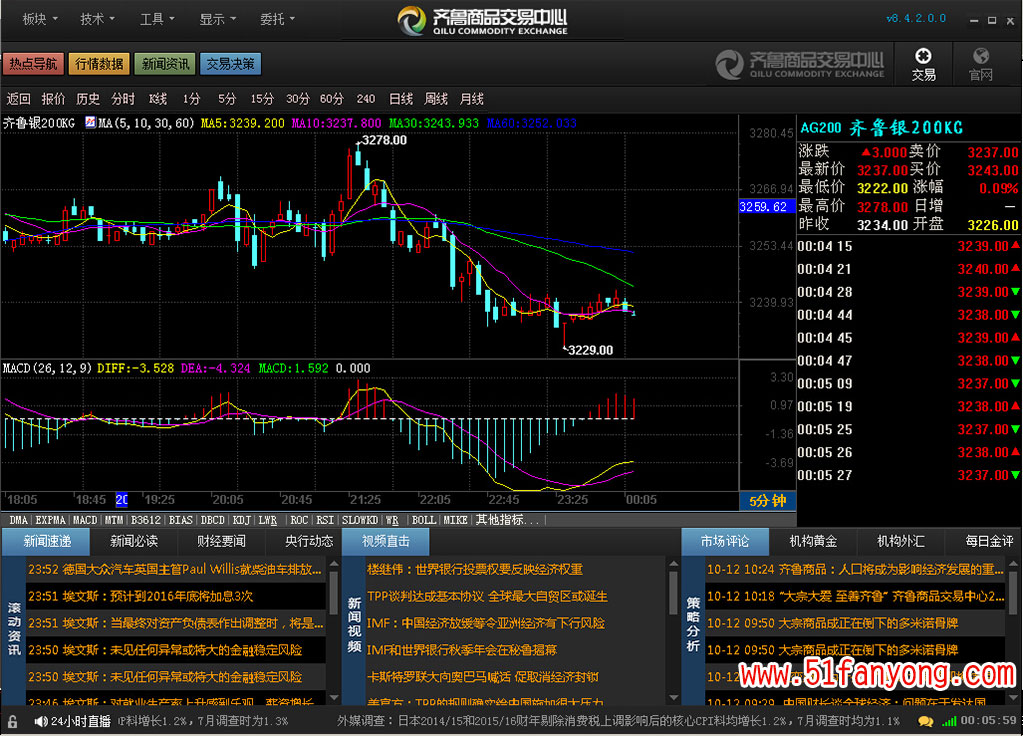This screenshot has height=736, width=1023.
Task: Open TPP谈判达成基本协议 news item
Action: pos(487,596)
